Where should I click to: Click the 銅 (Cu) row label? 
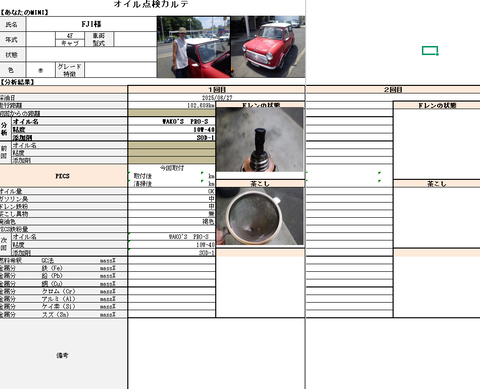pyautogui.click(x=52, y=284)
